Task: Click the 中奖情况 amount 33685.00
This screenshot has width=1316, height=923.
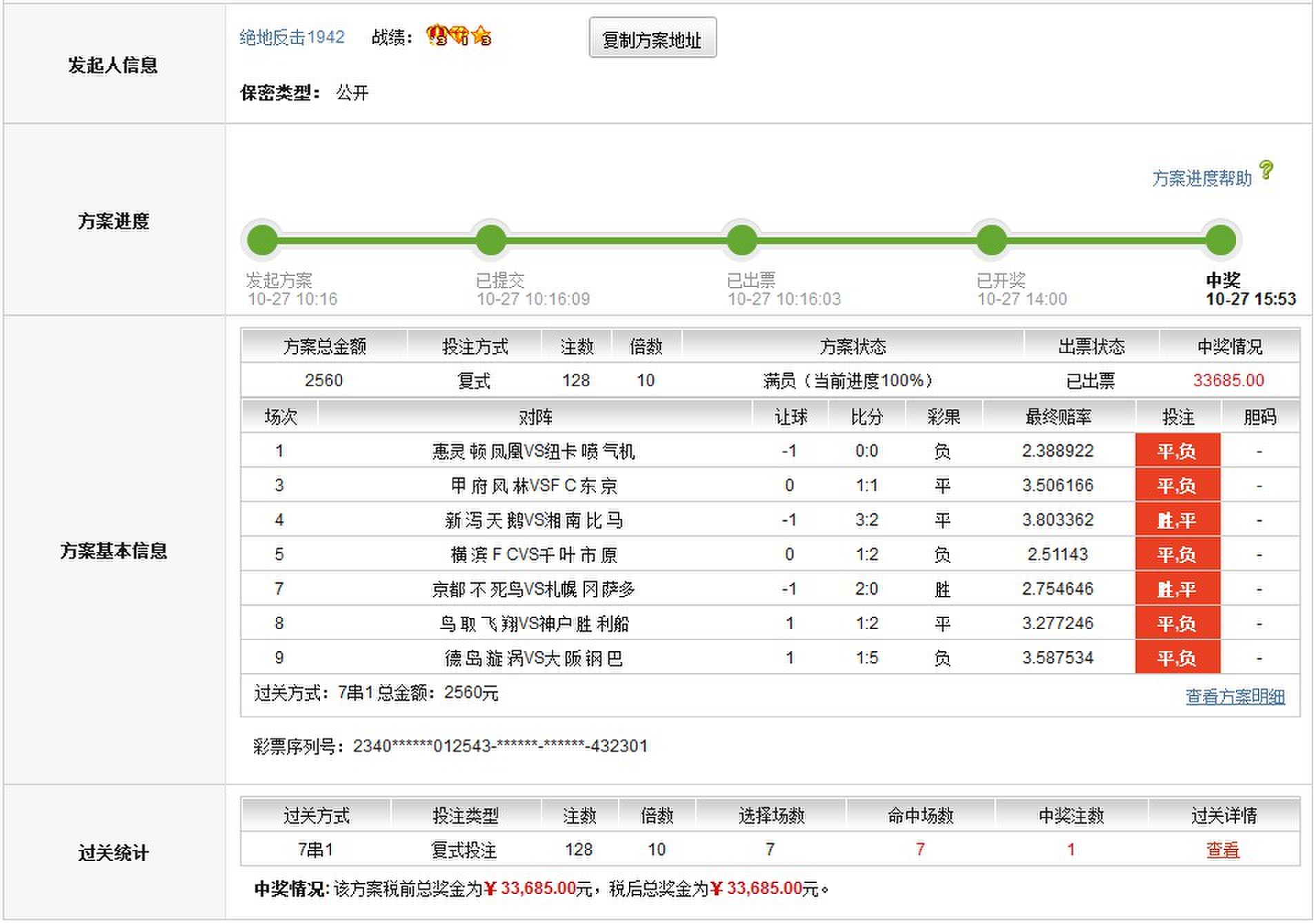Action: click(x=1228, y=380)
